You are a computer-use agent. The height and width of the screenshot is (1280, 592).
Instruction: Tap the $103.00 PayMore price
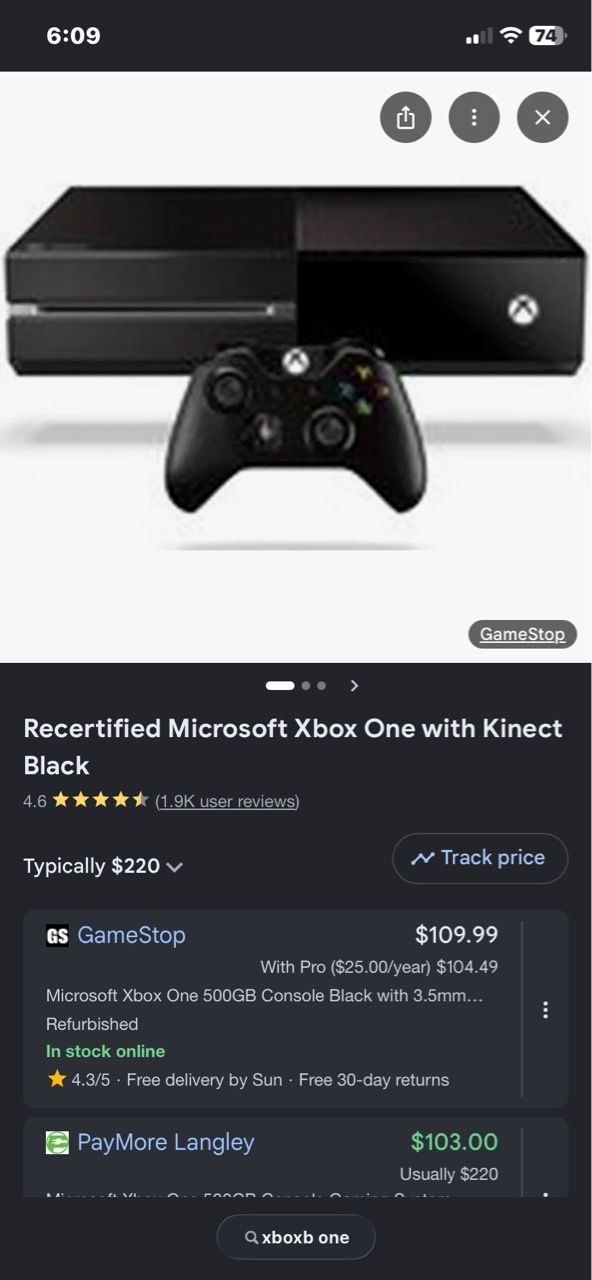(454, 1141)
